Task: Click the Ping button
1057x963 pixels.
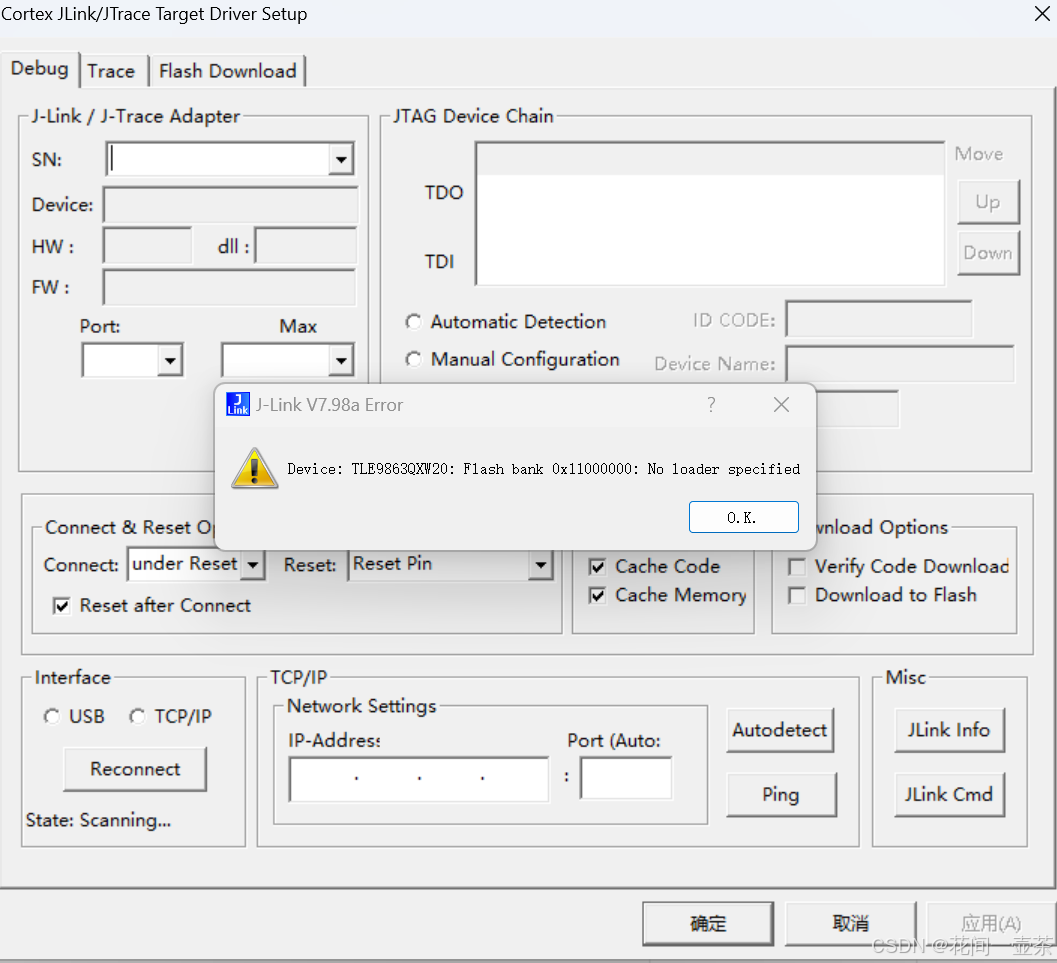Action: tap(781, 795)
